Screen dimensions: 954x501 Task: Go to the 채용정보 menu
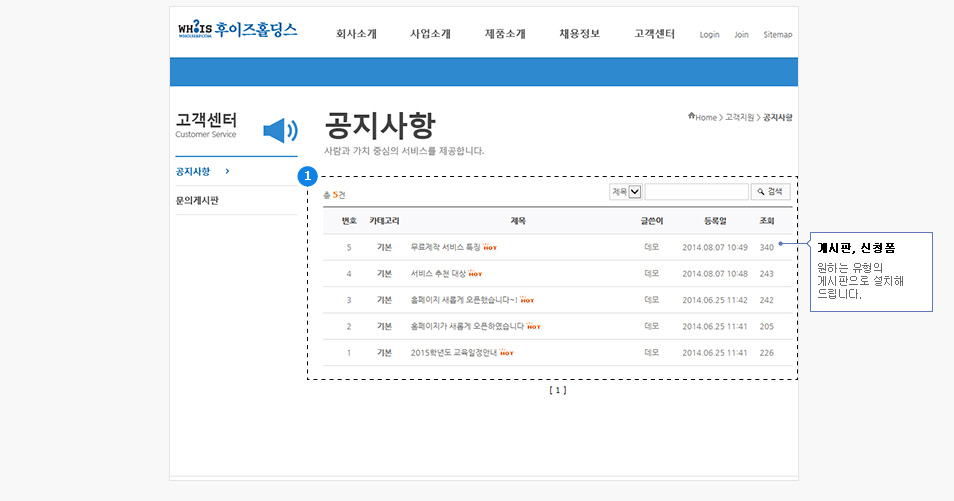click(580, 34)
